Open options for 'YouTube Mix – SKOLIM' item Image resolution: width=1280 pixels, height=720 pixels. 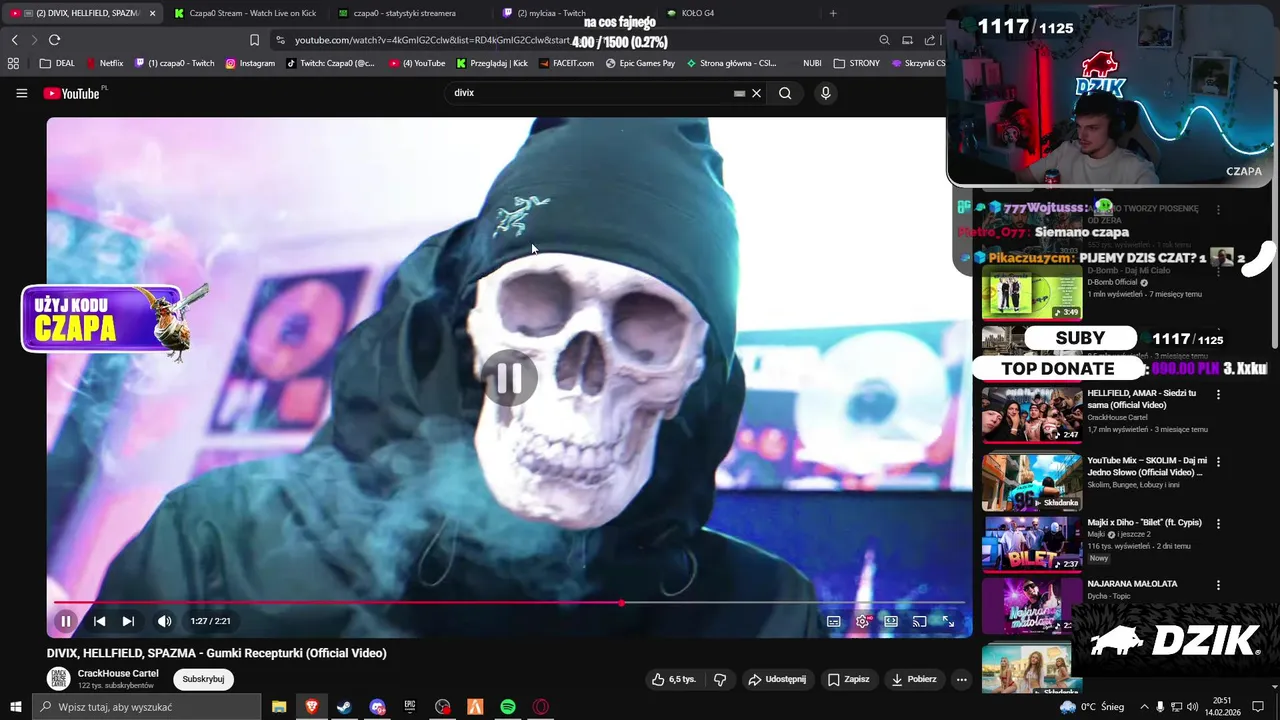(x=1218, y=462)
